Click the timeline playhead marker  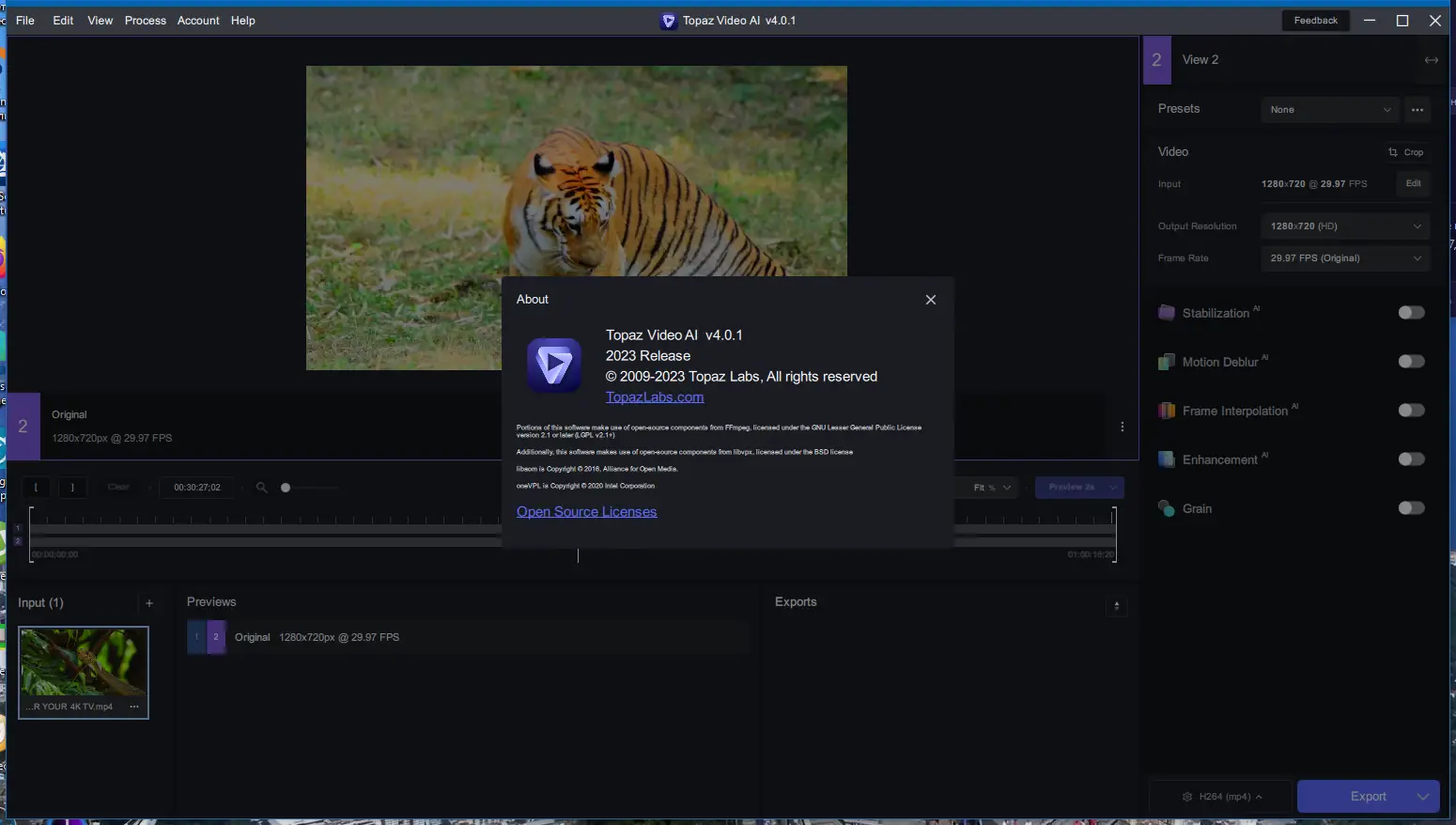pos(578,555)
